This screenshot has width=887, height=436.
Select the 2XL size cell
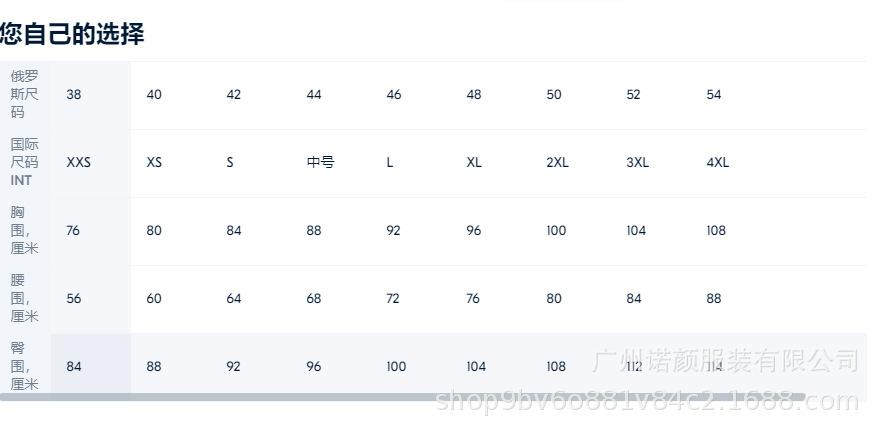pyautogui.click(x=557, y=162)
